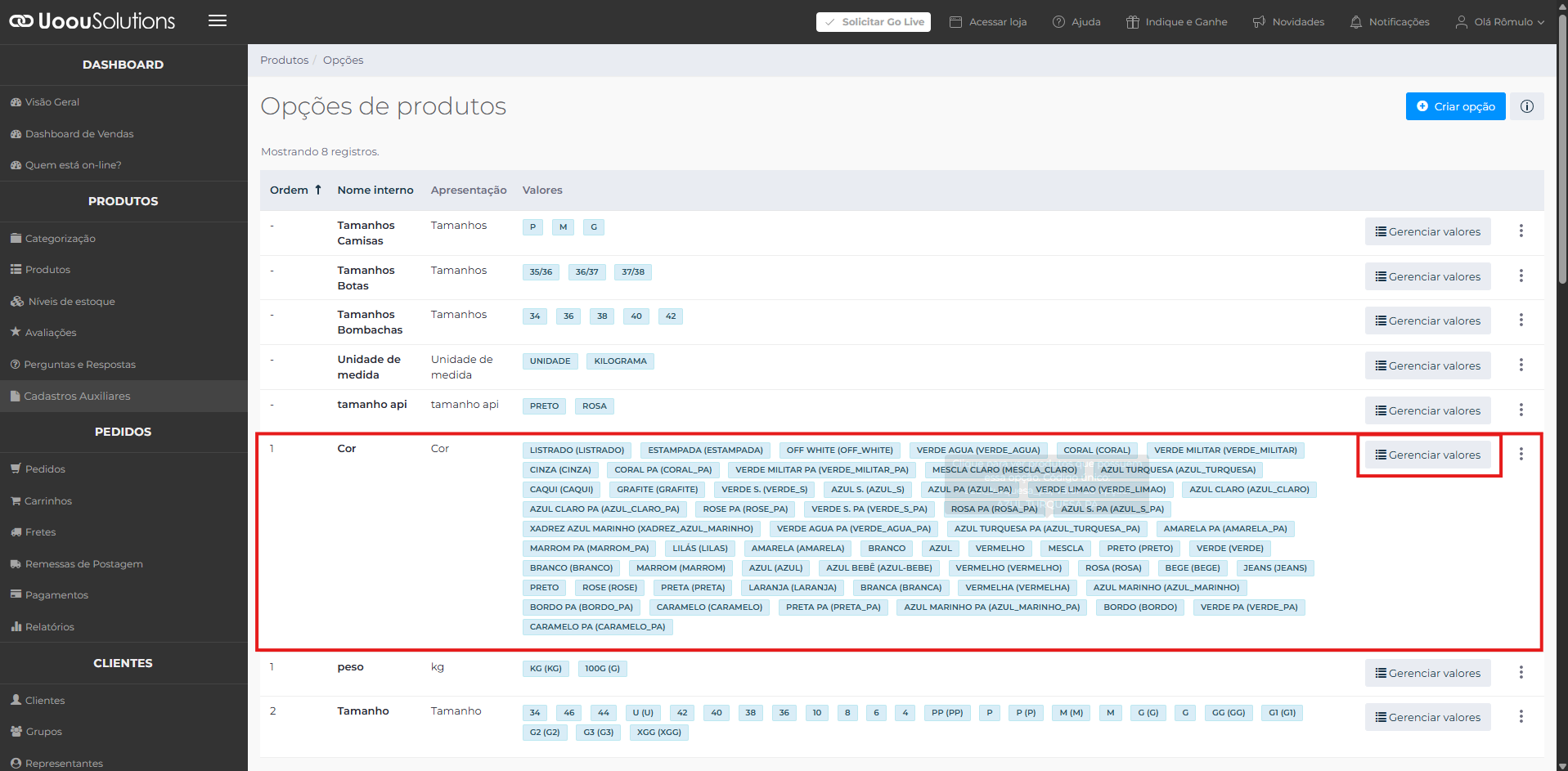This screenshot has width=1568, height=771.
Task: Click the Solicitar Go Live button
Action: pos(874,22)
